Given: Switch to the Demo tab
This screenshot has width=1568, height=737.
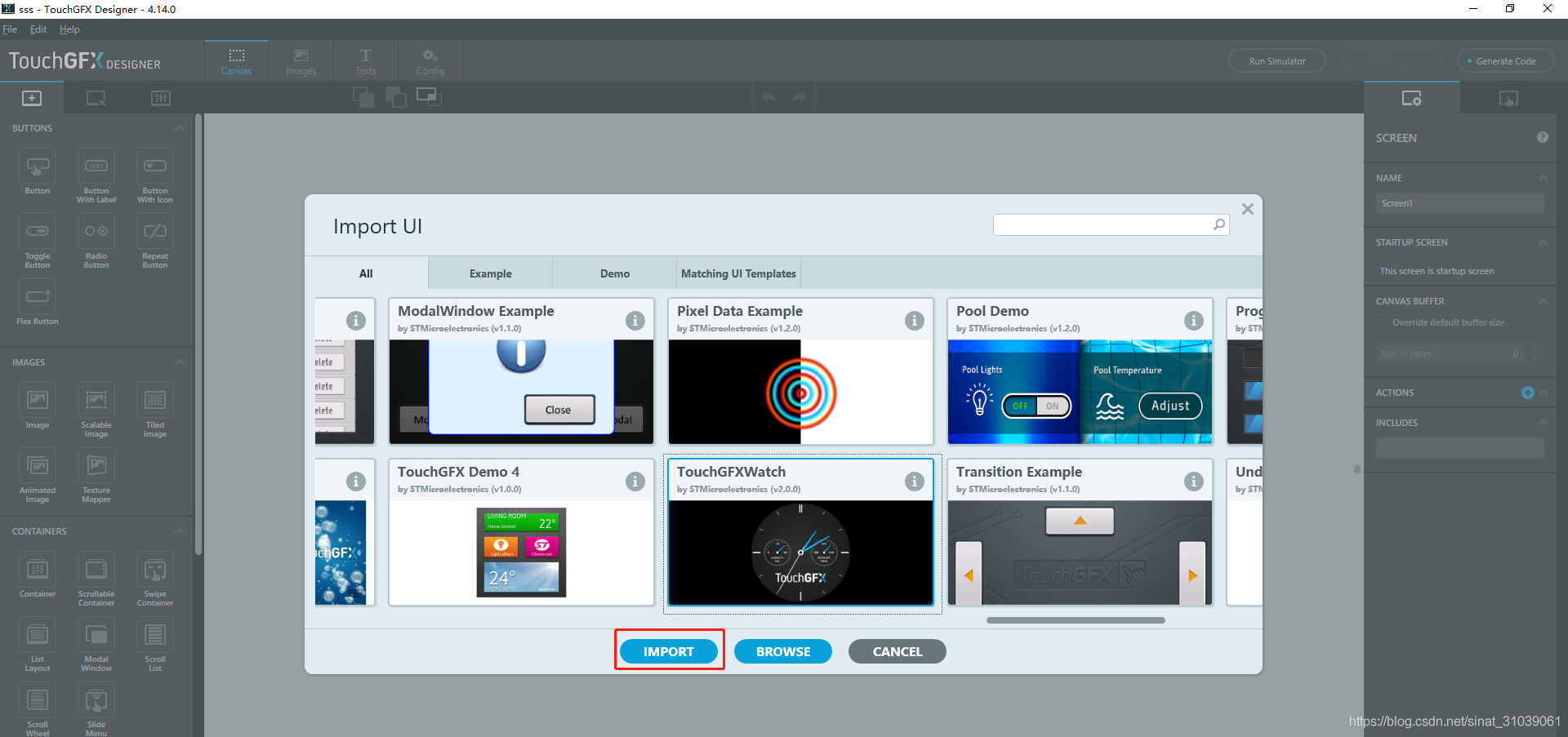Looking at the screenshot, I should 615,273.
